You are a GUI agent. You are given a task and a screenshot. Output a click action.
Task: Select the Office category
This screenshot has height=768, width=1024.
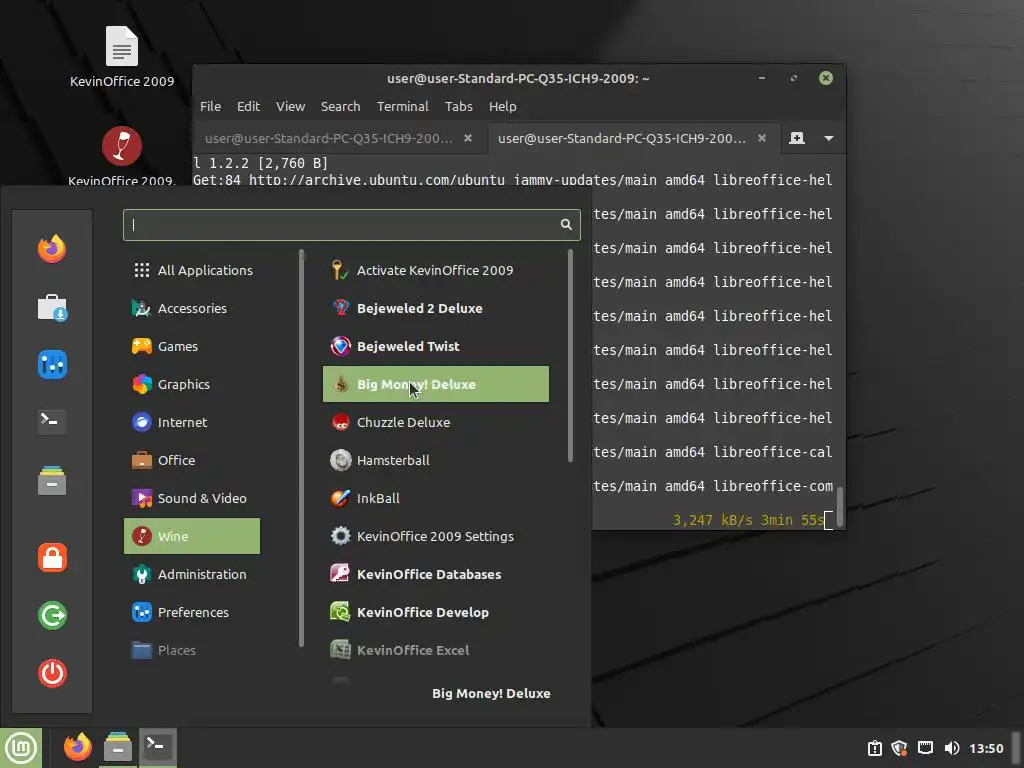pos(192,460)
